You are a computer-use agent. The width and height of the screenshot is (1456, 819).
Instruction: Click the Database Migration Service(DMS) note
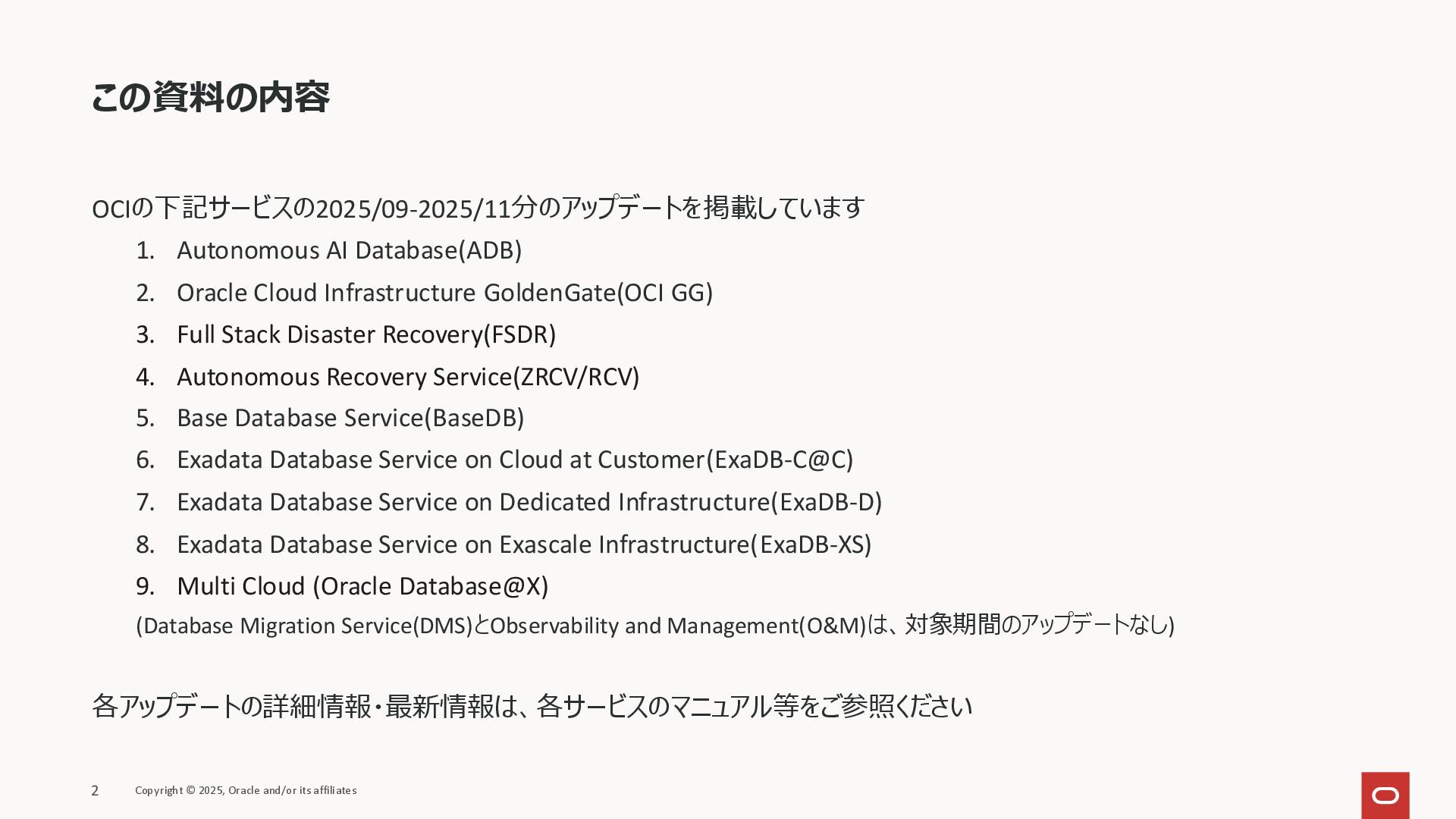303,626
